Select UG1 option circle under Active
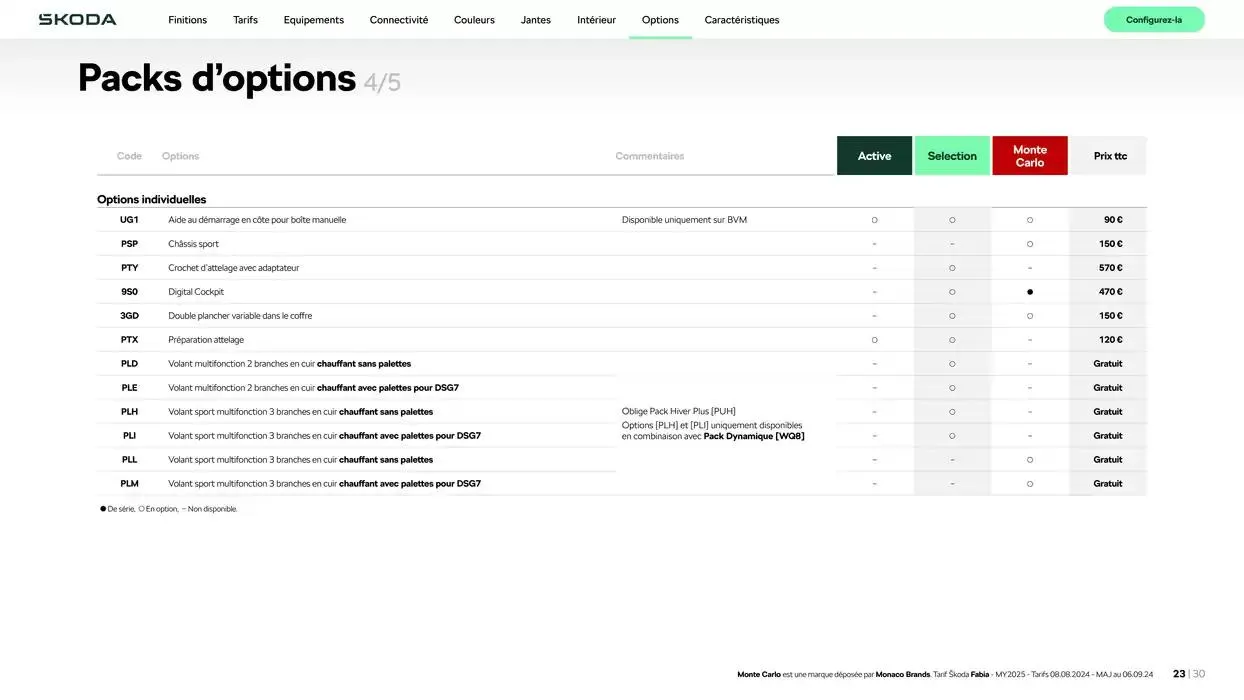The height and width of the screenshot is (700, 1244). tap(874, 220)
